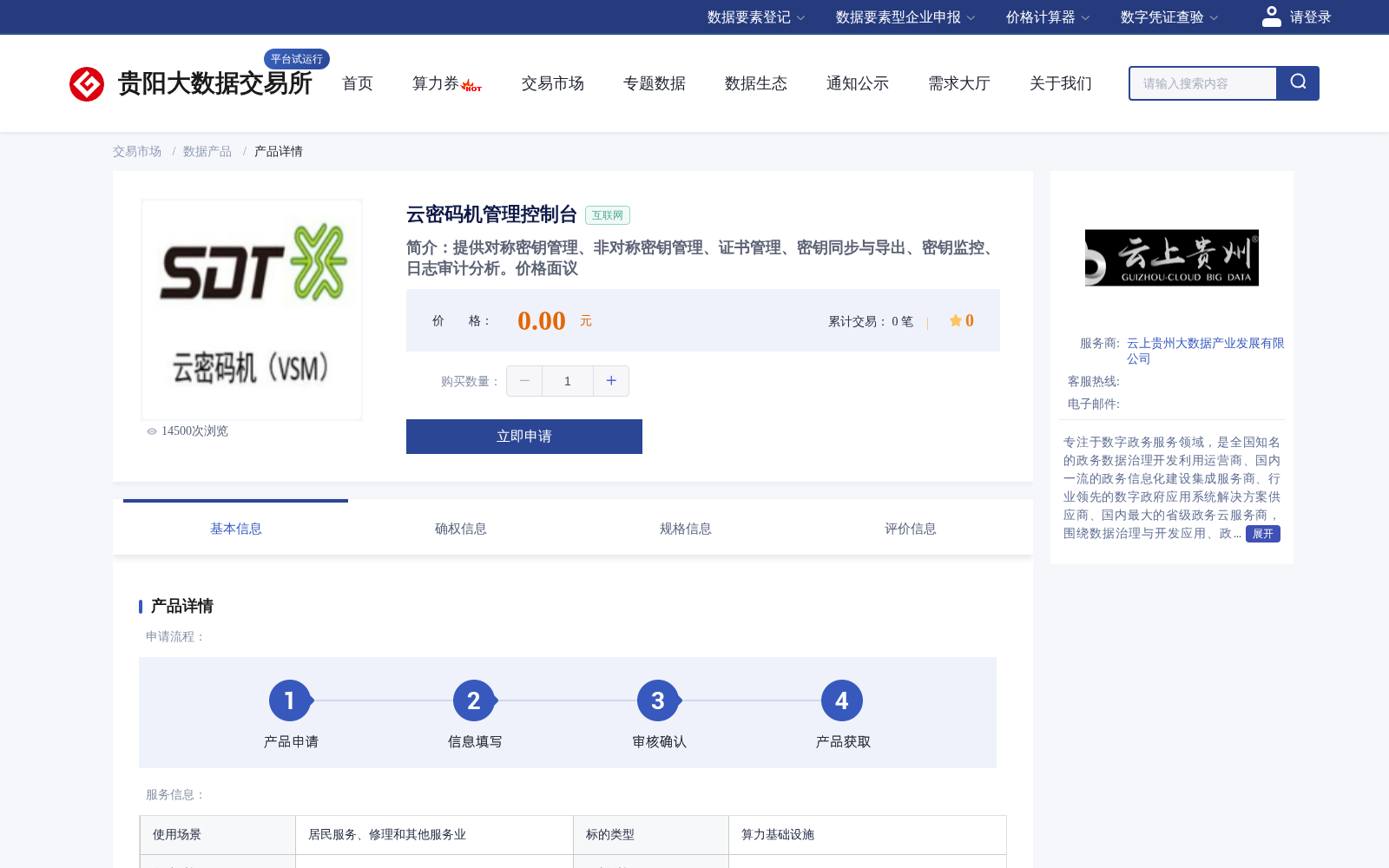This screenshot has width=1389, height=868.
Task: Expand the 数据要素登记 dropdown
Action: point(755,17)
